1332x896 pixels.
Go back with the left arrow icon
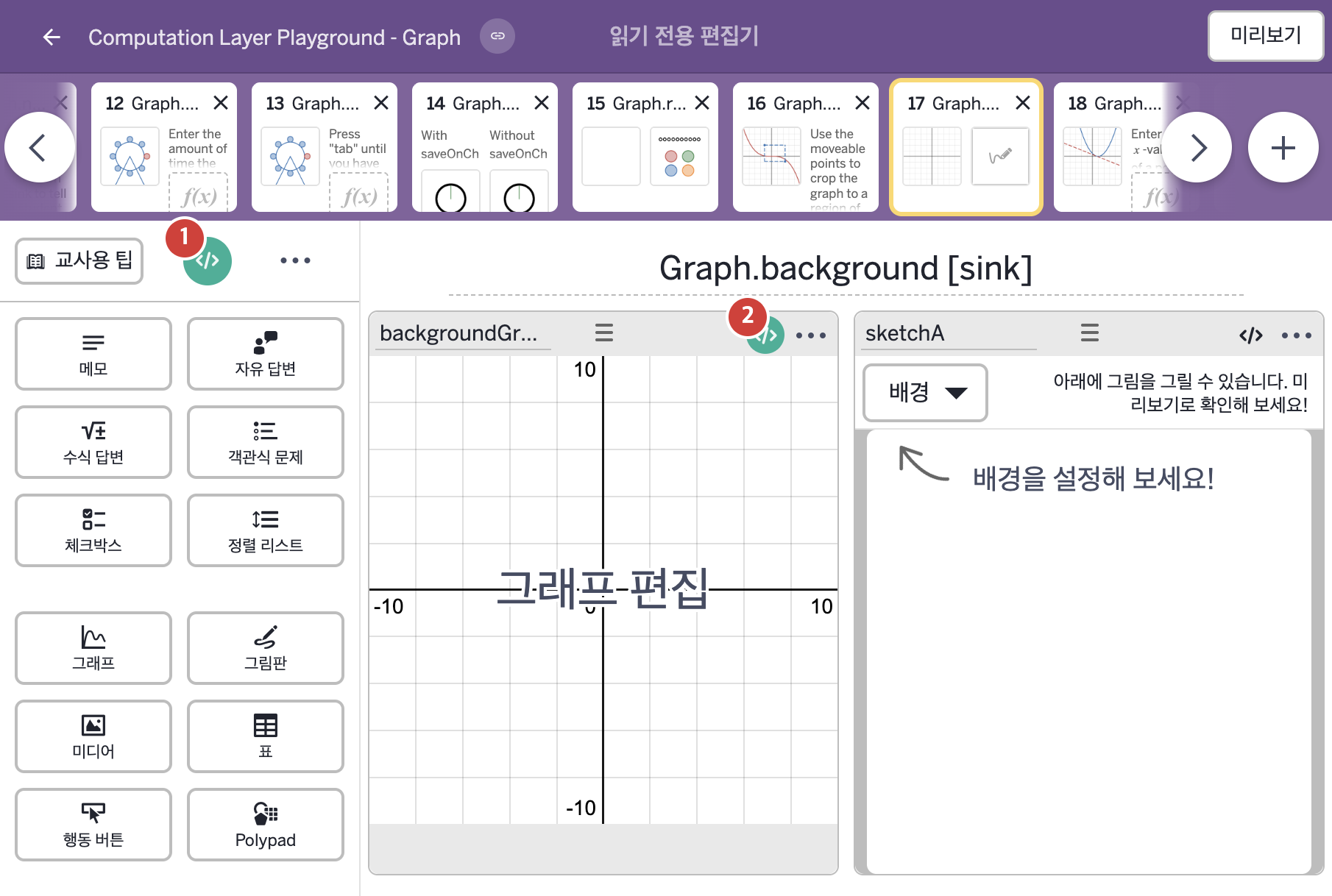tap(51, 37)
